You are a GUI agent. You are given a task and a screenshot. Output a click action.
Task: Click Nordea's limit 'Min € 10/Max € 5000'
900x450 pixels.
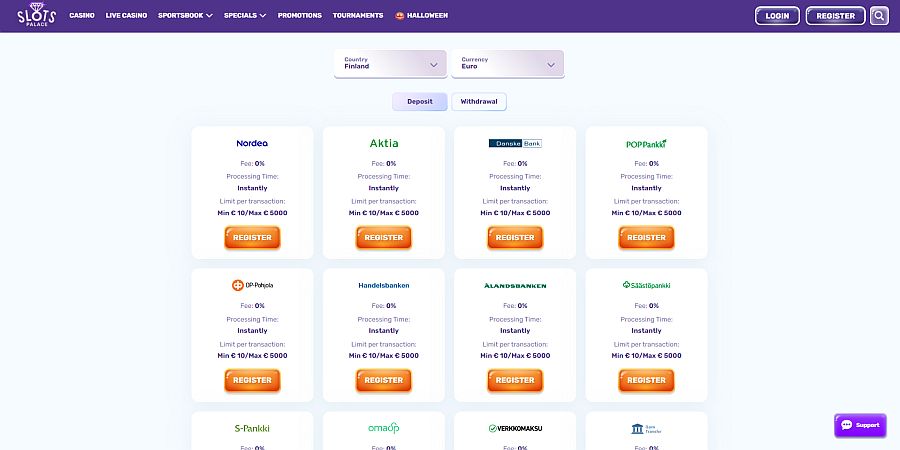pos(252,213)
